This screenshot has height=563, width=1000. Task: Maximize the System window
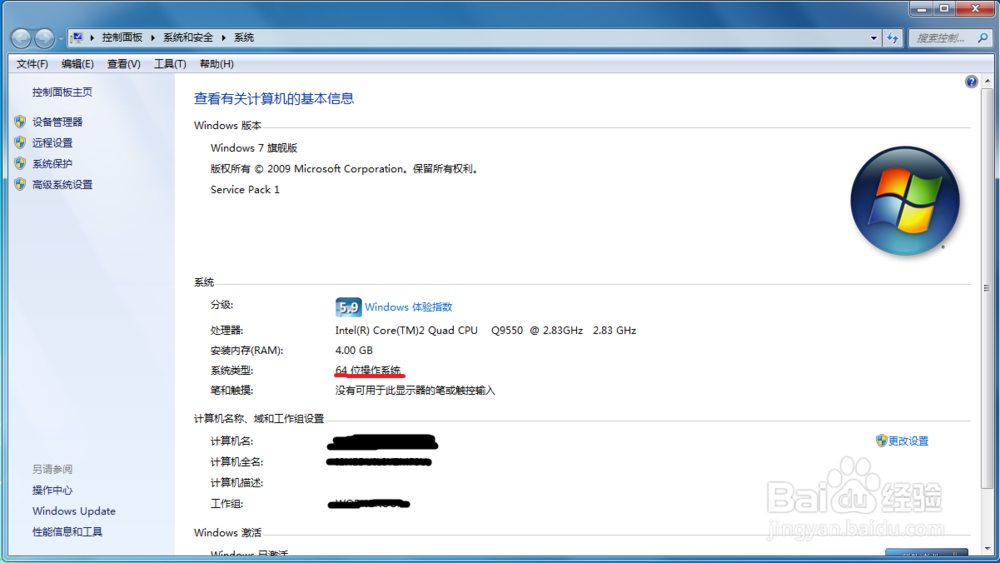coord(945,8)
